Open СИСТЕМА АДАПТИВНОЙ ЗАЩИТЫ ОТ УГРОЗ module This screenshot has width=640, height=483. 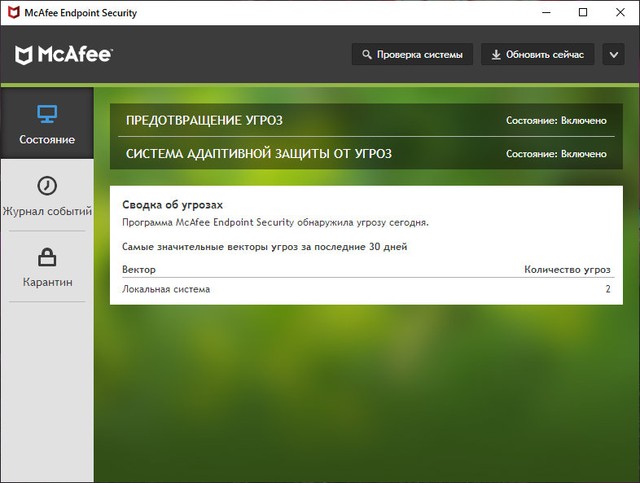pyautogui.click(x=258, y=154)
